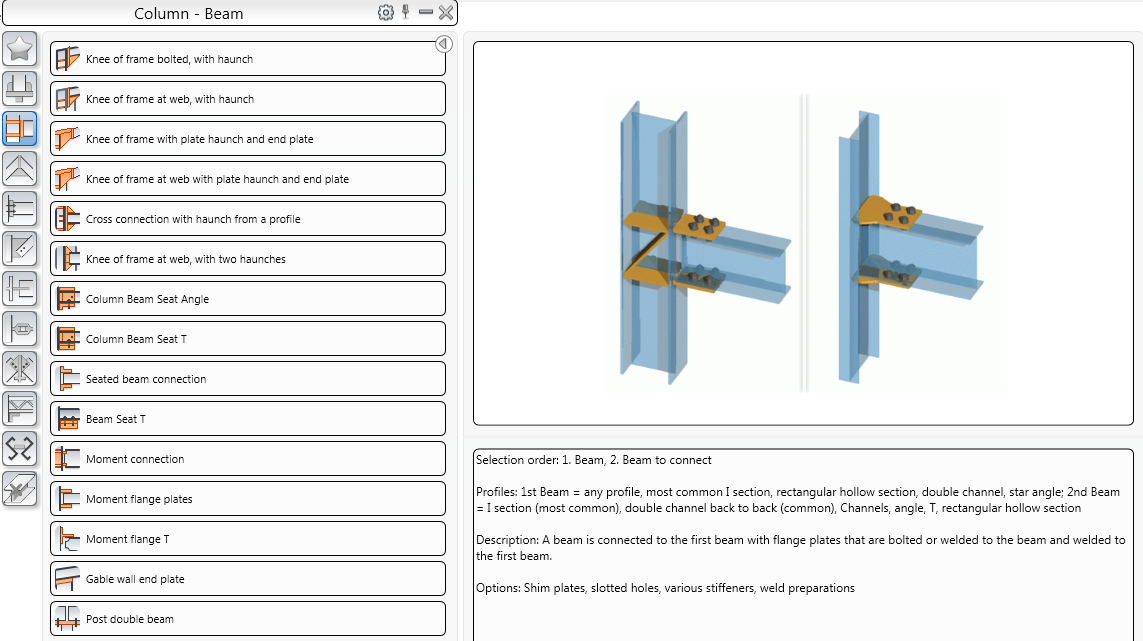
Task: Select the Column - Beam category icon
Action: point(20,129)
